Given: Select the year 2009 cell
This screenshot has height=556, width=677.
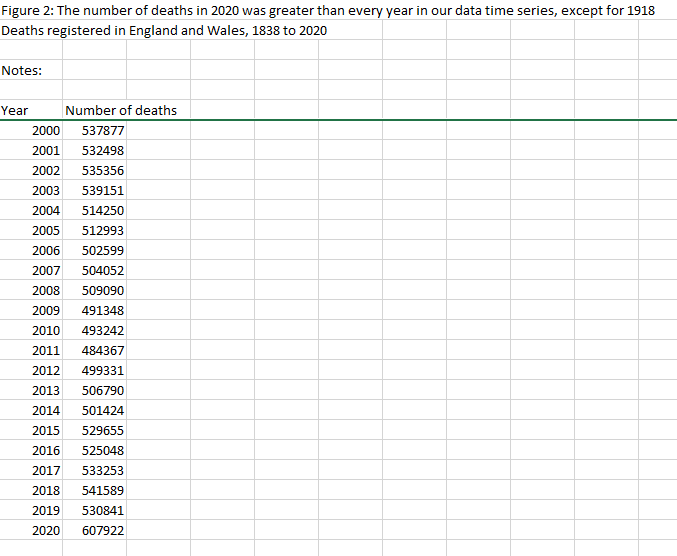Looking at the screenshot, I should coord(45,310).
